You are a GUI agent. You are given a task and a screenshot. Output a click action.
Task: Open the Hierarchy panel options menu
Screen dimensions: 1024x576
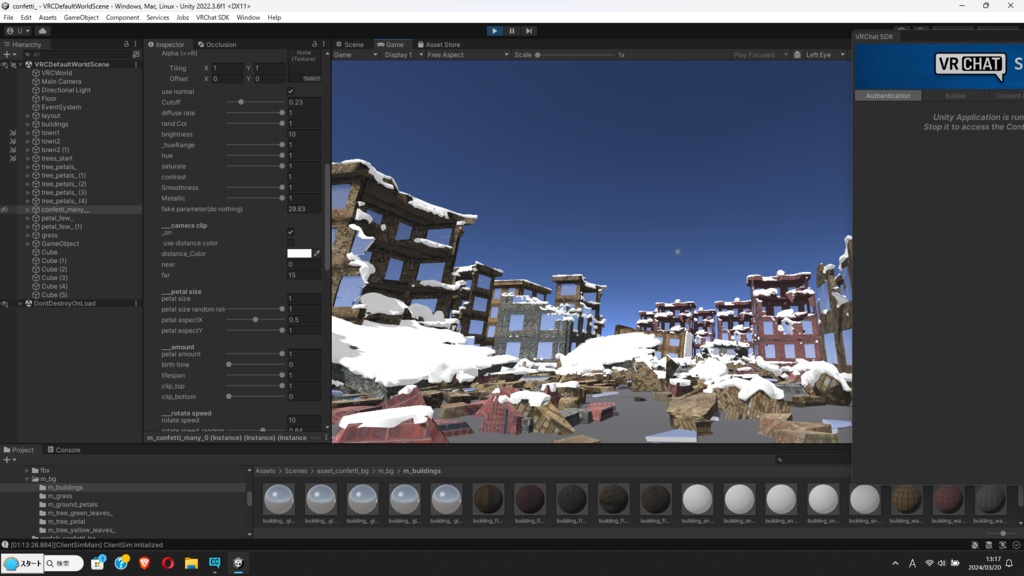click(136, 44)
